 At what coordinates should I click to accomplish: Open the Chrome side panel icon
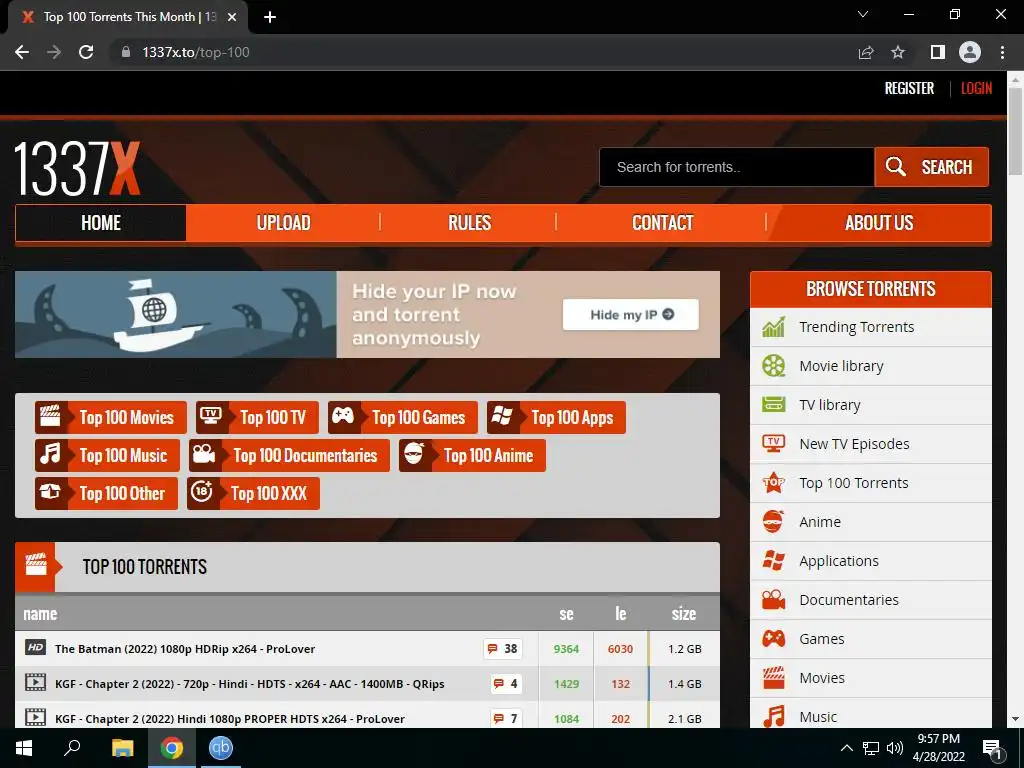click(938, 52)
